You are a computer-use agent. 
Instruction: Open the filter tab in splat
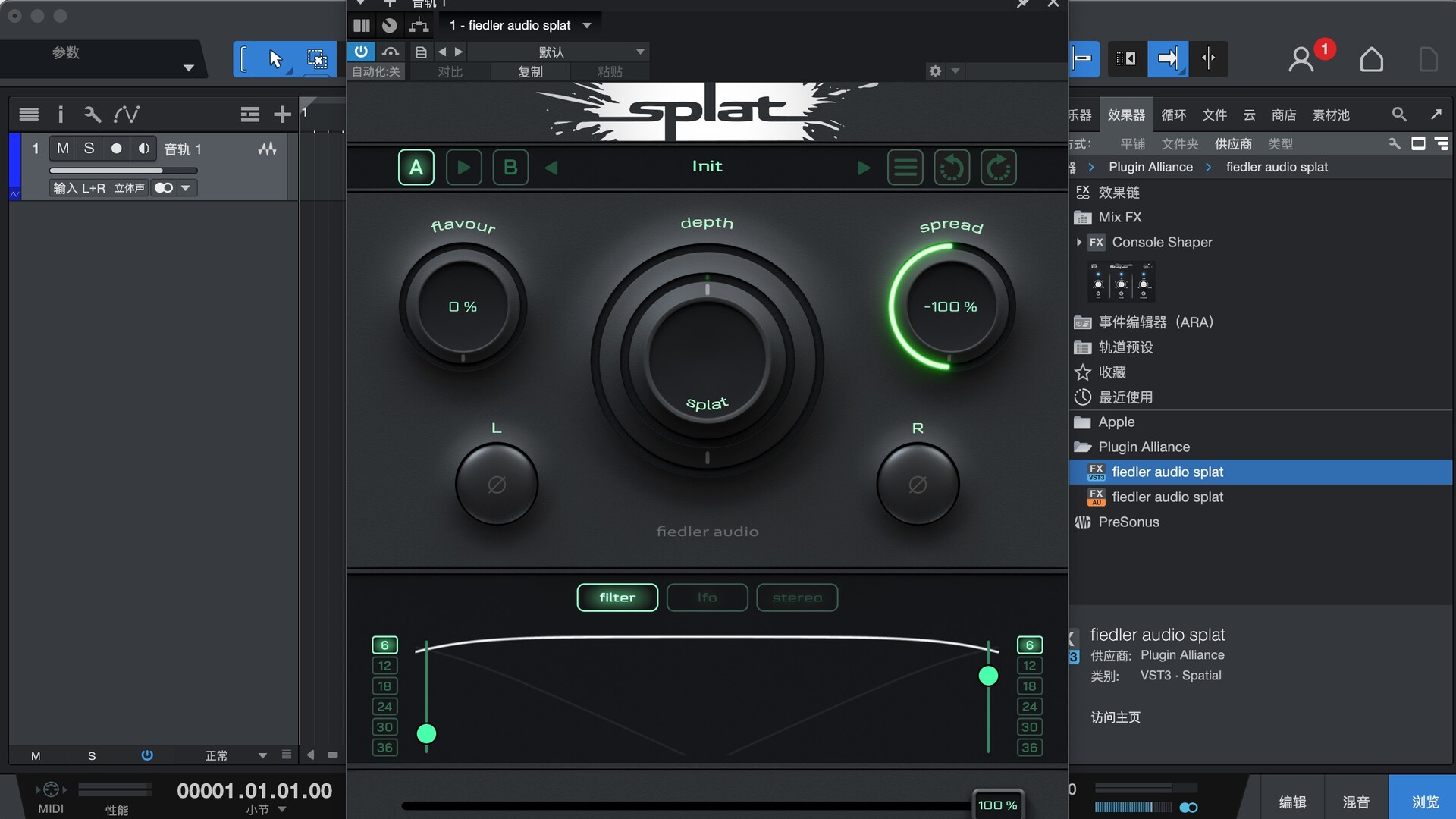tap(617, 598)
